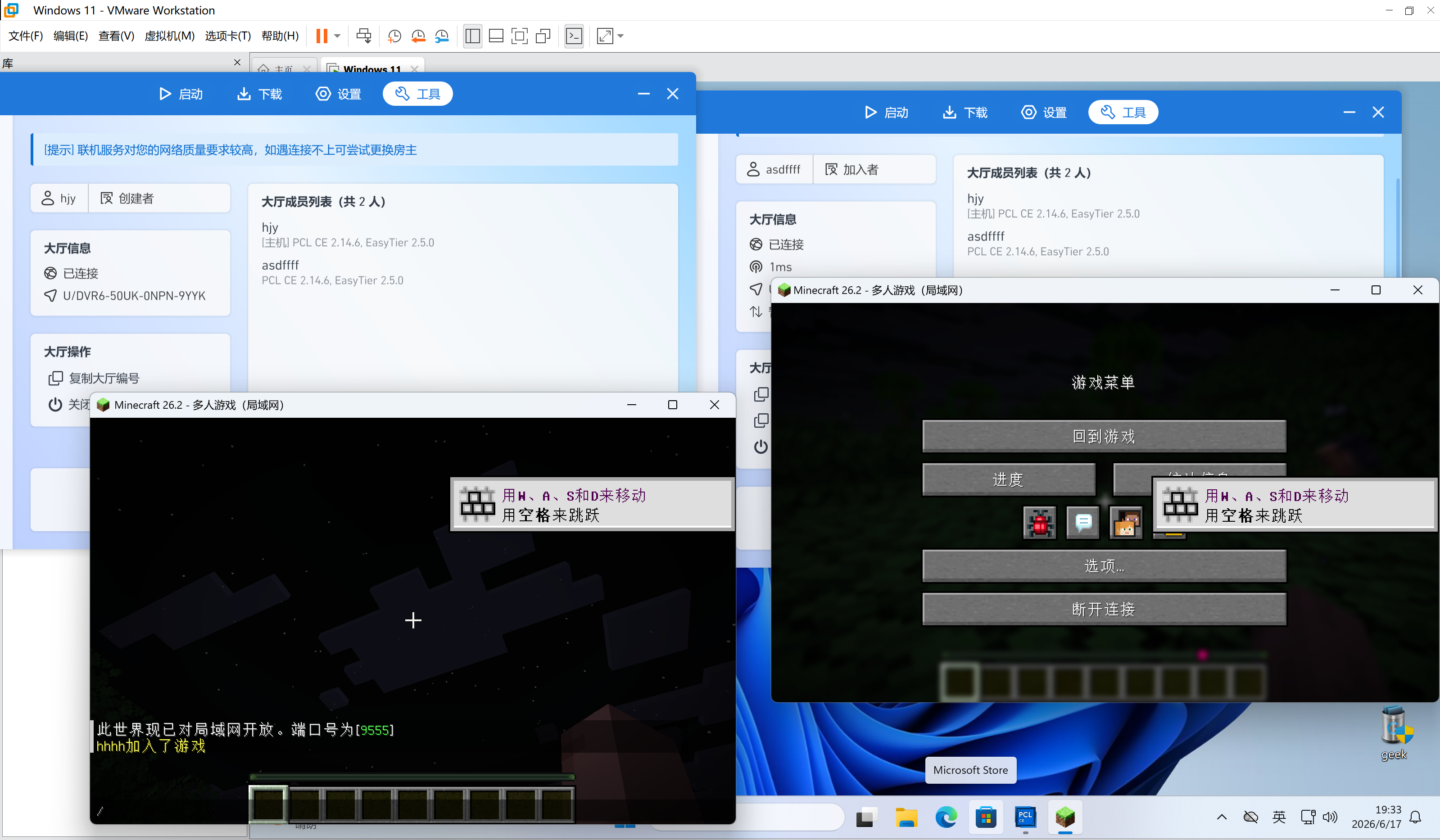The height and width of the screenshot is (840, 1440).
Task: Open the 帮助(H) menu
Action: click(280, 36)
